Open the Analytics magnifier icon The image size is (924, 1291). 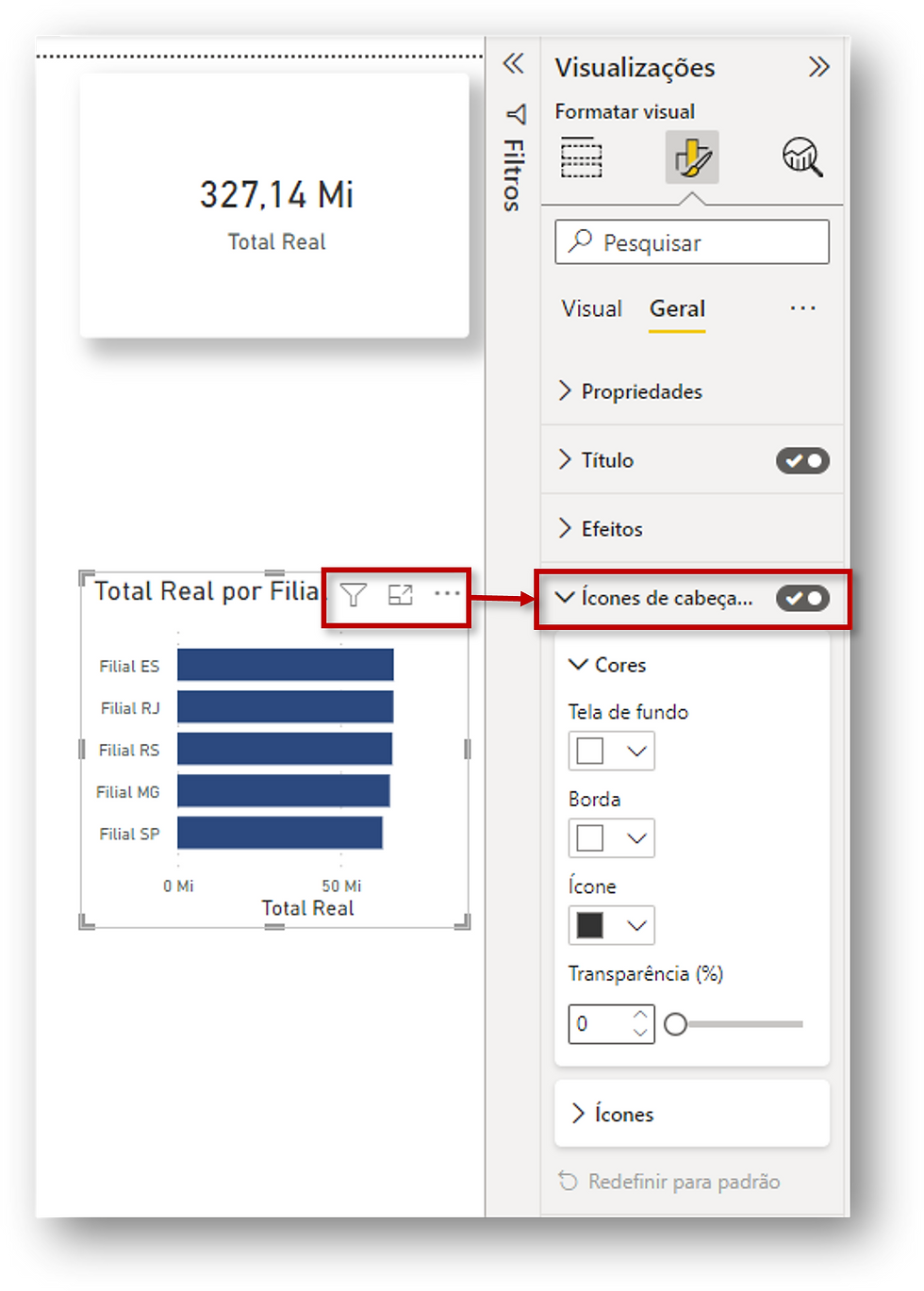(x=802, y=157)
